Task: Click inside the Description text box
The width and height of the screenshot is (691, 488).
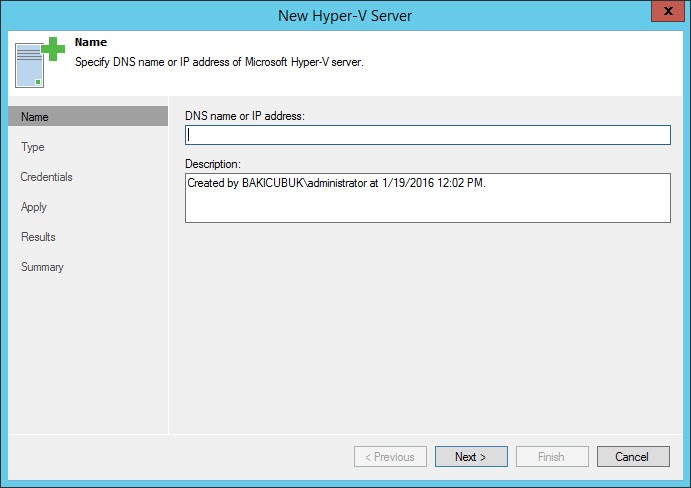Action: click(427, 198)
